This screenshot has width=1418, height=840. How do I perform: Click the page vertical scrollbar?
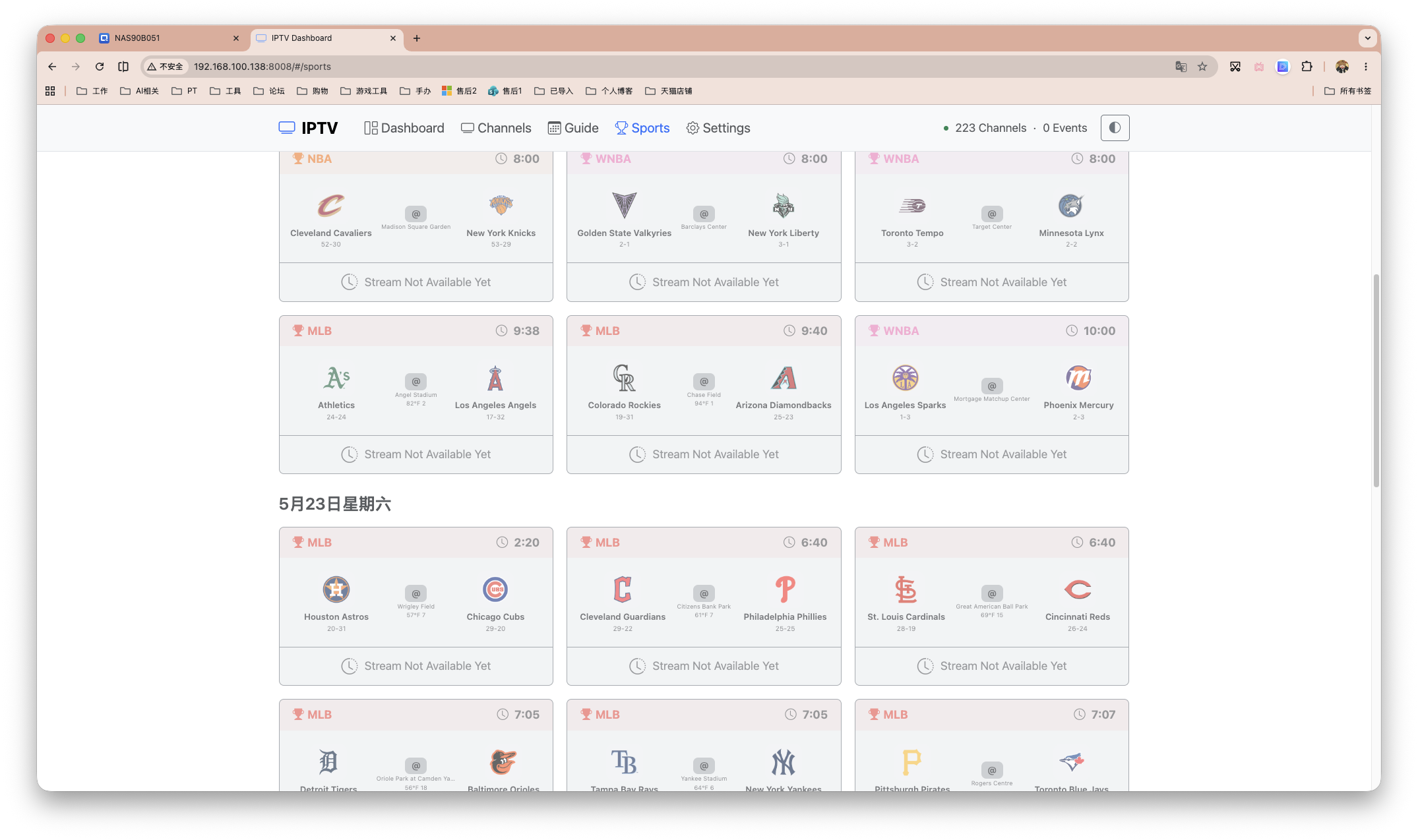point(1376,380)
